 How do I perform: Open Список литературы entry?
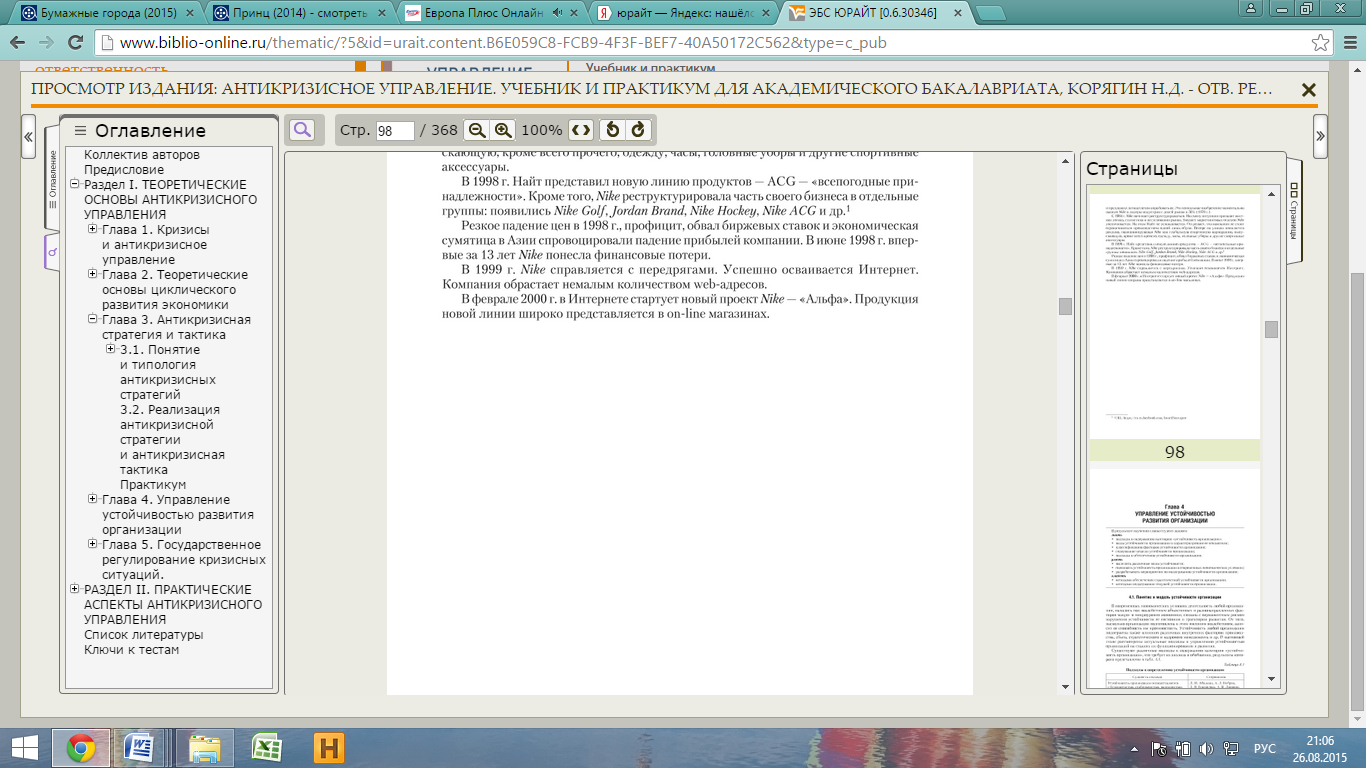point(144,635)
